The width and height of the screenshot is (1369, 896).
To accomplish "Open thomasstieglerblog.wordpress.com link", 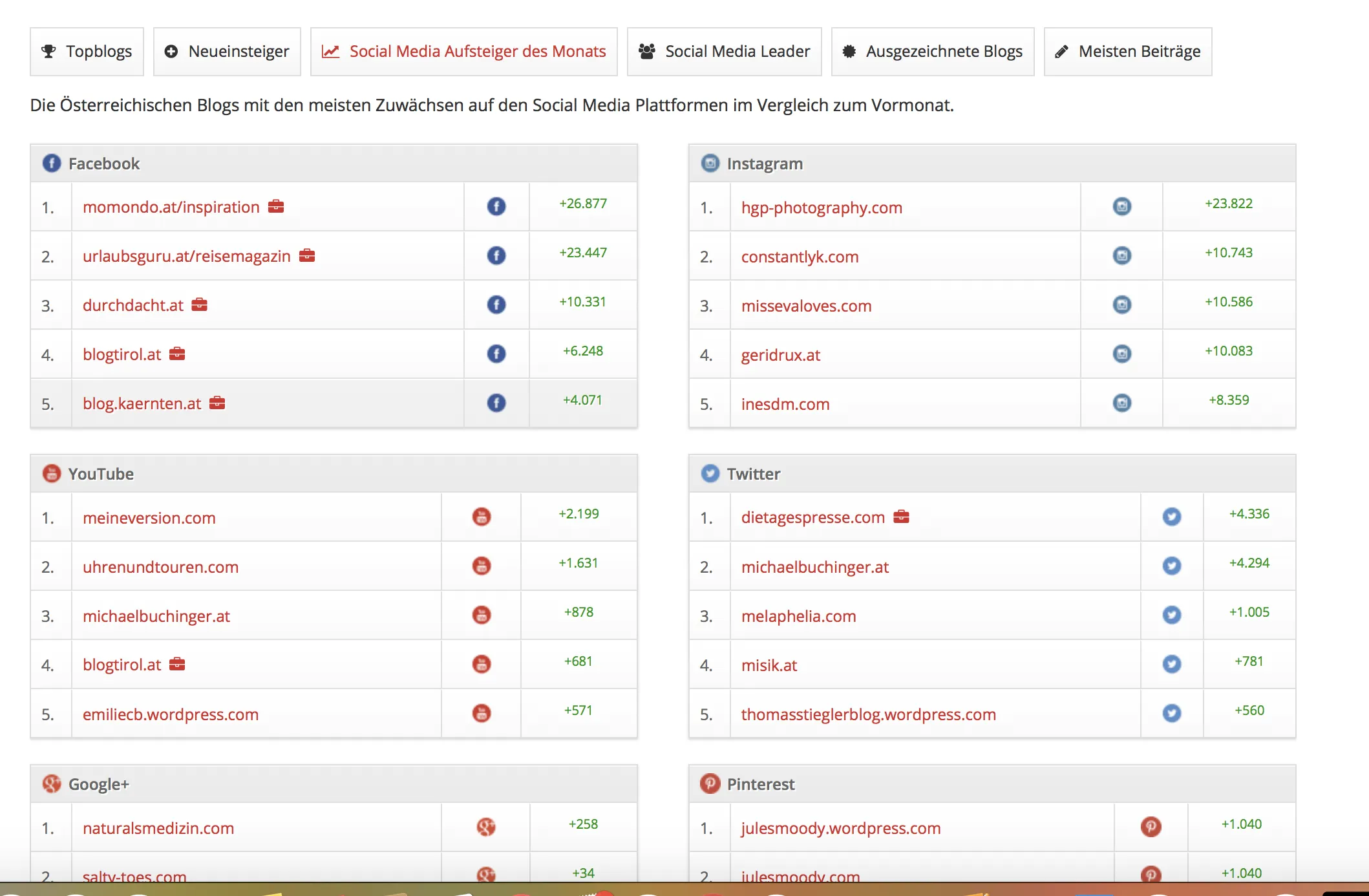I will click(868, 714).
